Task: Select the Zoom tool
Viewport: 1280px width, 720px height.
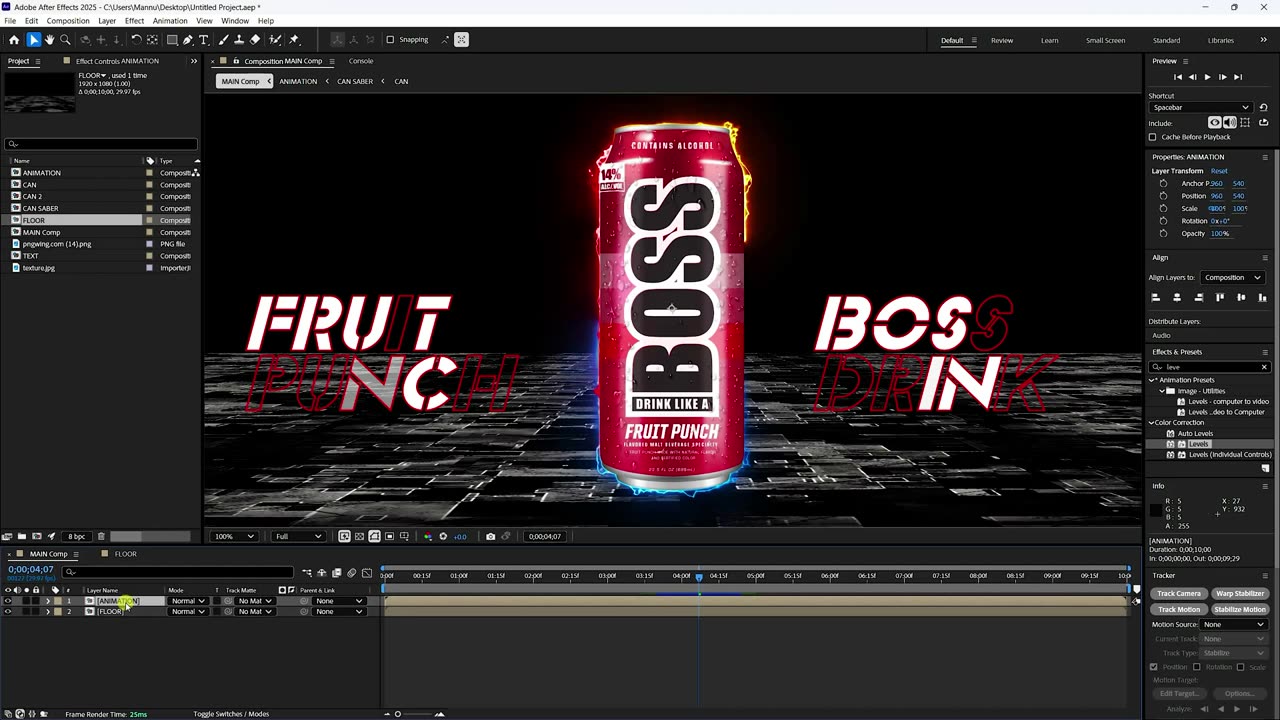Action: click(65, 40)
